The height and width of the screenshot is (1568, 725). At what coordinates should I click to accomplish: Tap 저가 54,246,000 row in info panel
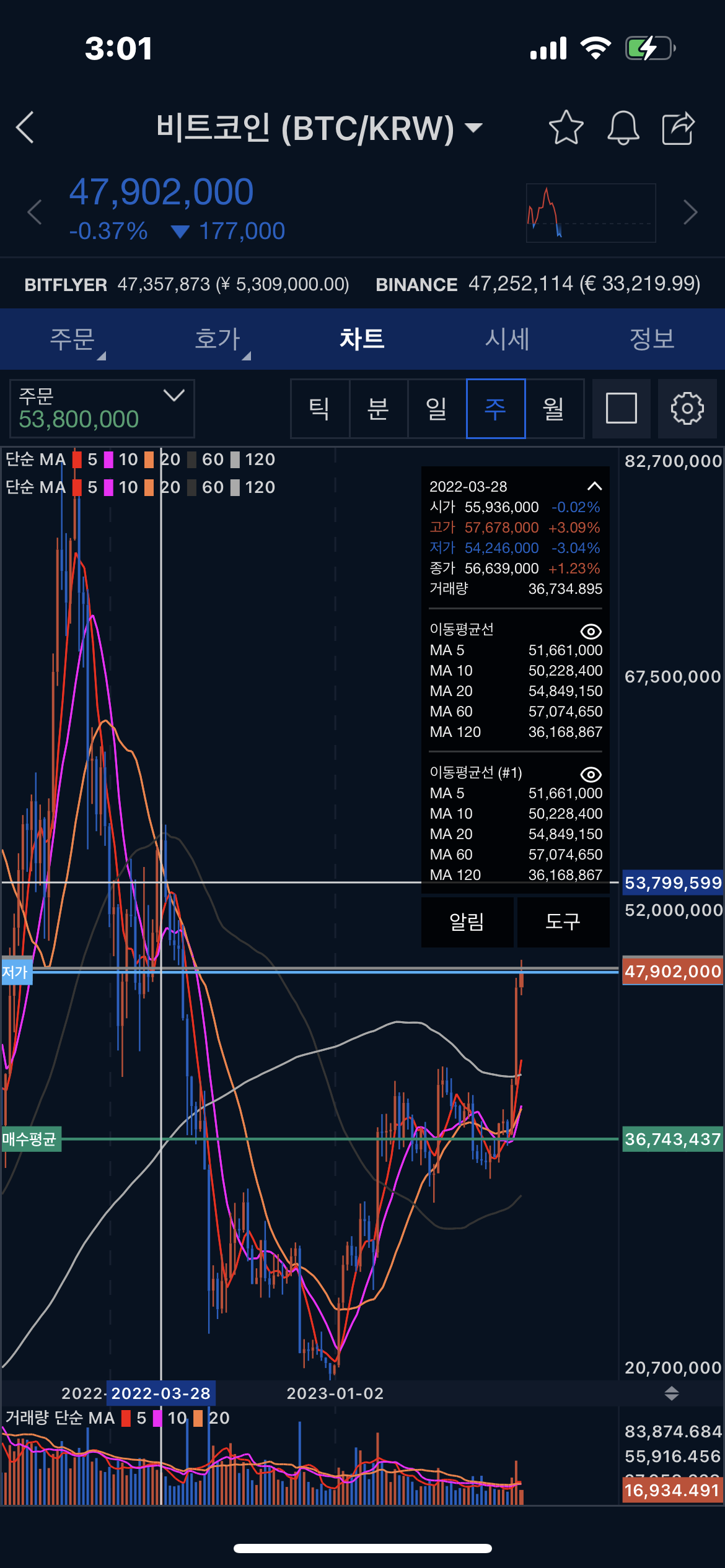click(515, 548)
